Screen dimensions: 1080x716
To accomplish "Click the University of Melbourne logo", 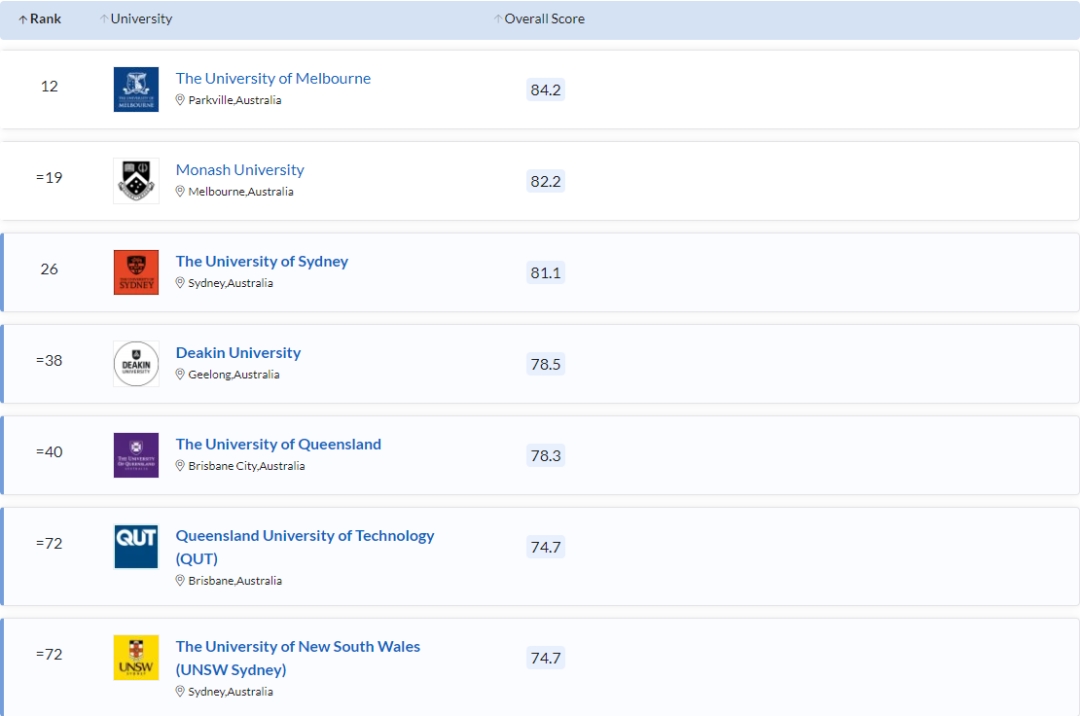I will pyautogui.click(x=136, y=90).
